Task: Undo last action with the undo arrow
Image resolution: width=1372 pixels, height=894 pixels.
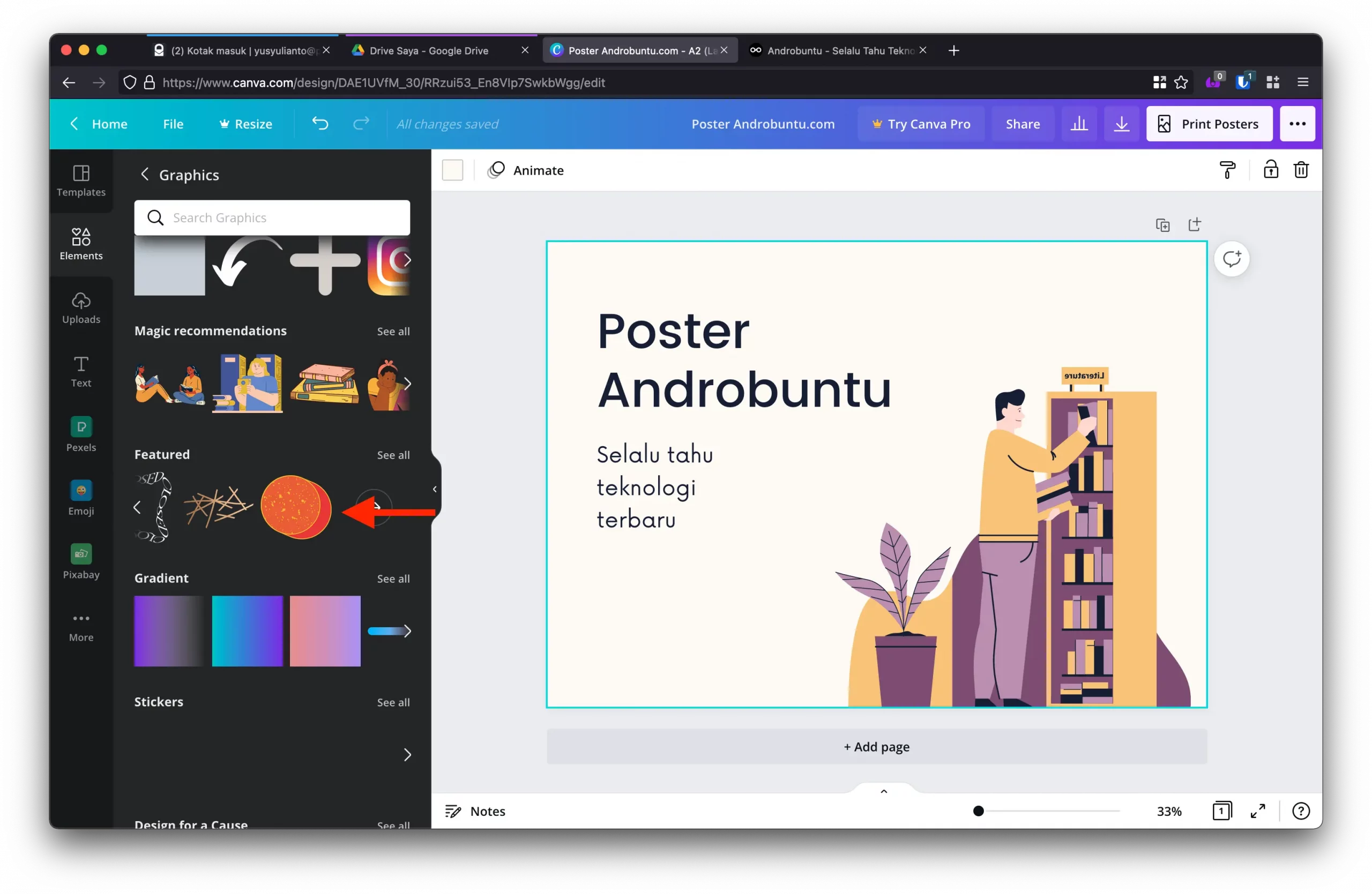Action: pos(320,123)
